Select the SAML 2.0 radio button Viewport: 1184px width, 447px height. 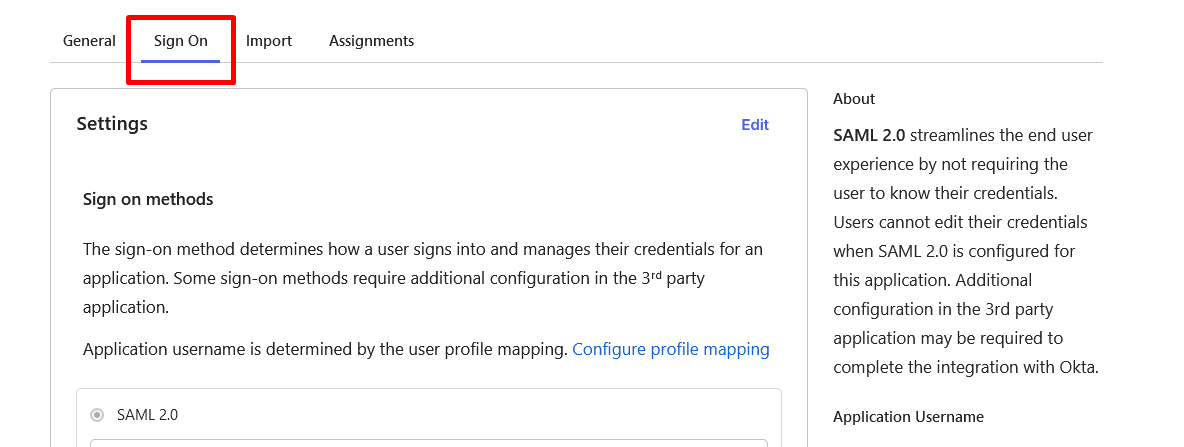(x=97, y=415)
